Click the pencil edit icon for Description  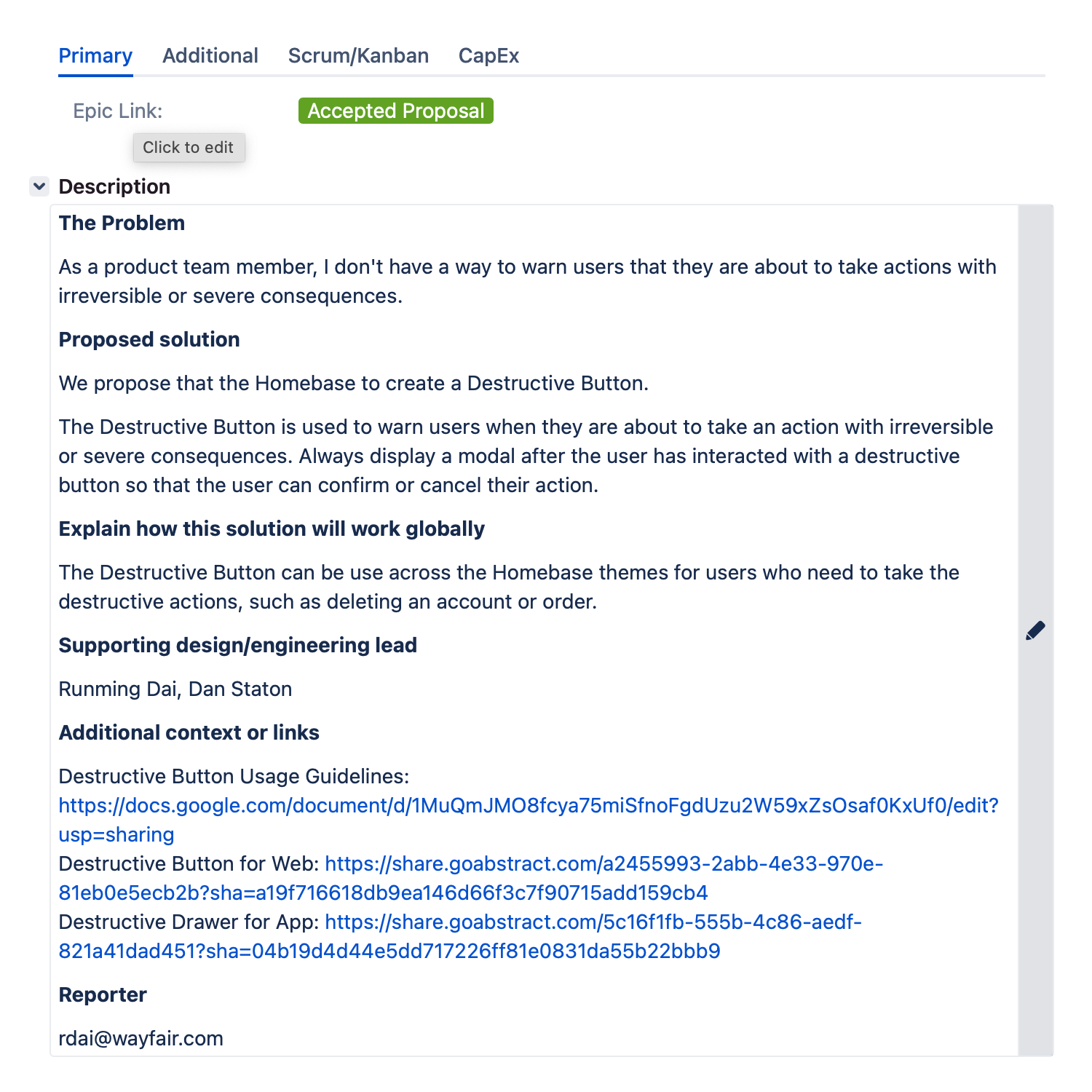1035,630
